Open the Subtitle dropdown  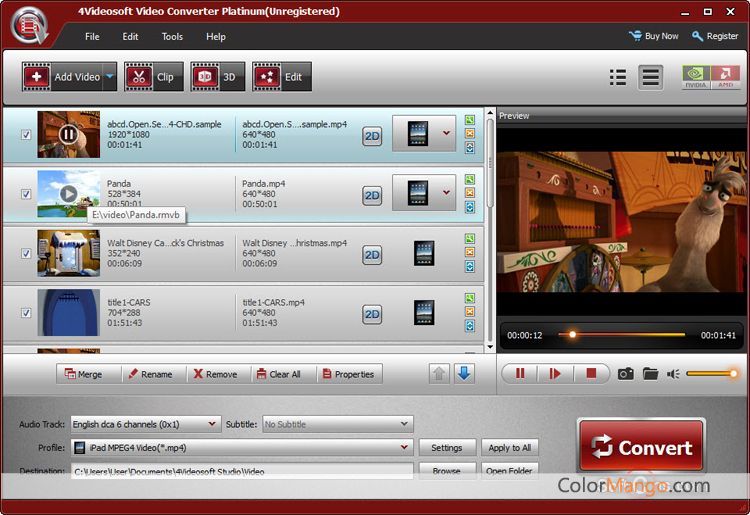tap(338, 424)
